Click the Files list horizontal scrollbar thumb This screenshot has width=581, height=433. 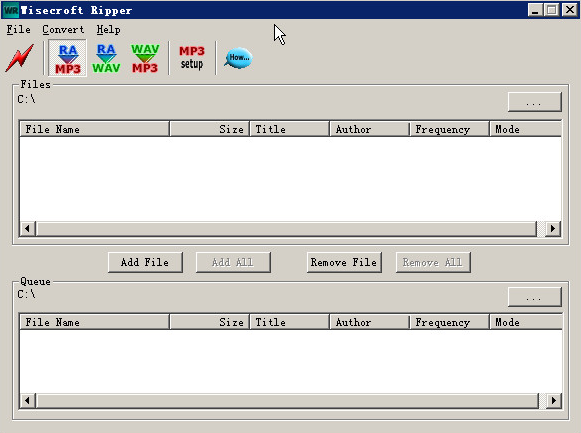(x=286, y=228)
